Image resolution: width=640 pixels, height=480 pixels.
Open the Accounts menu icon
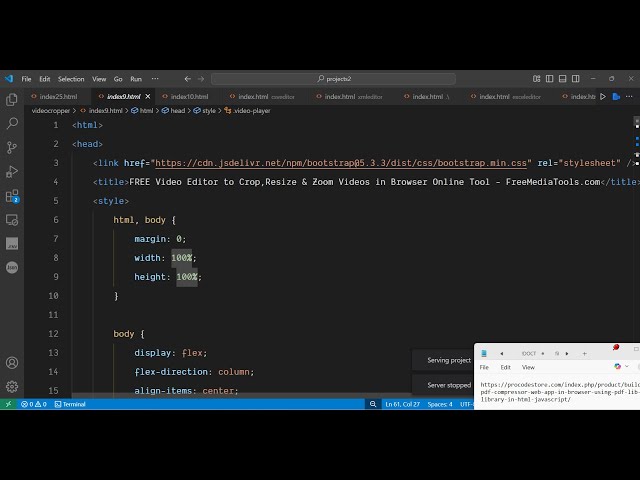point(12,362)
